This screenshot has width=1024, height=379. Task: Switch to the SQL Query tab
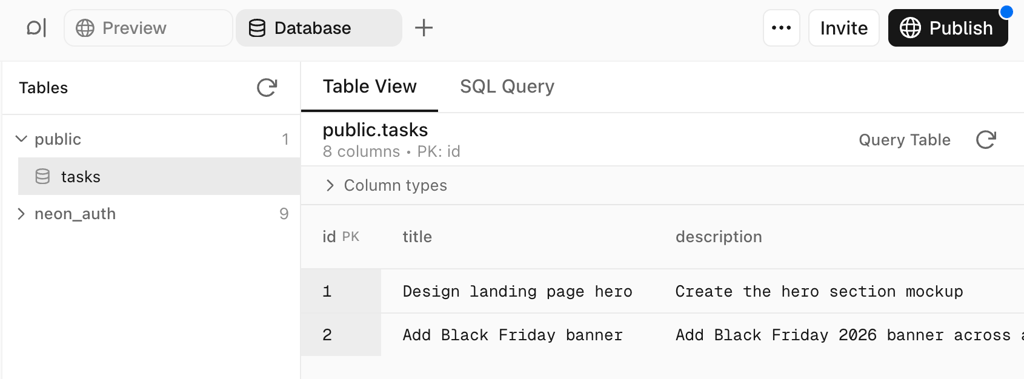point(507,86)
